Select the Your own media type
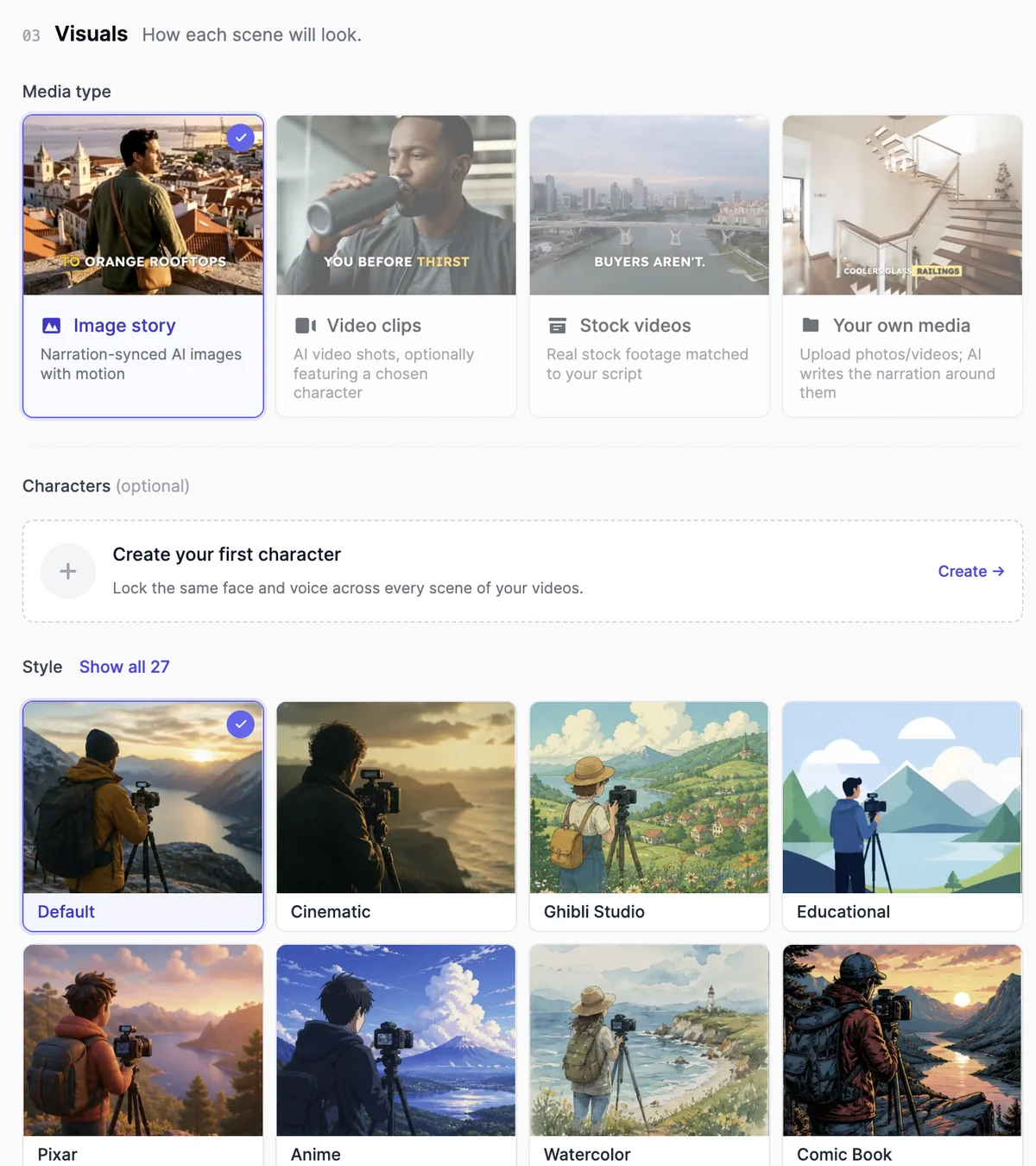Screen dimensions: 1036x1166 tap(902, 266)
